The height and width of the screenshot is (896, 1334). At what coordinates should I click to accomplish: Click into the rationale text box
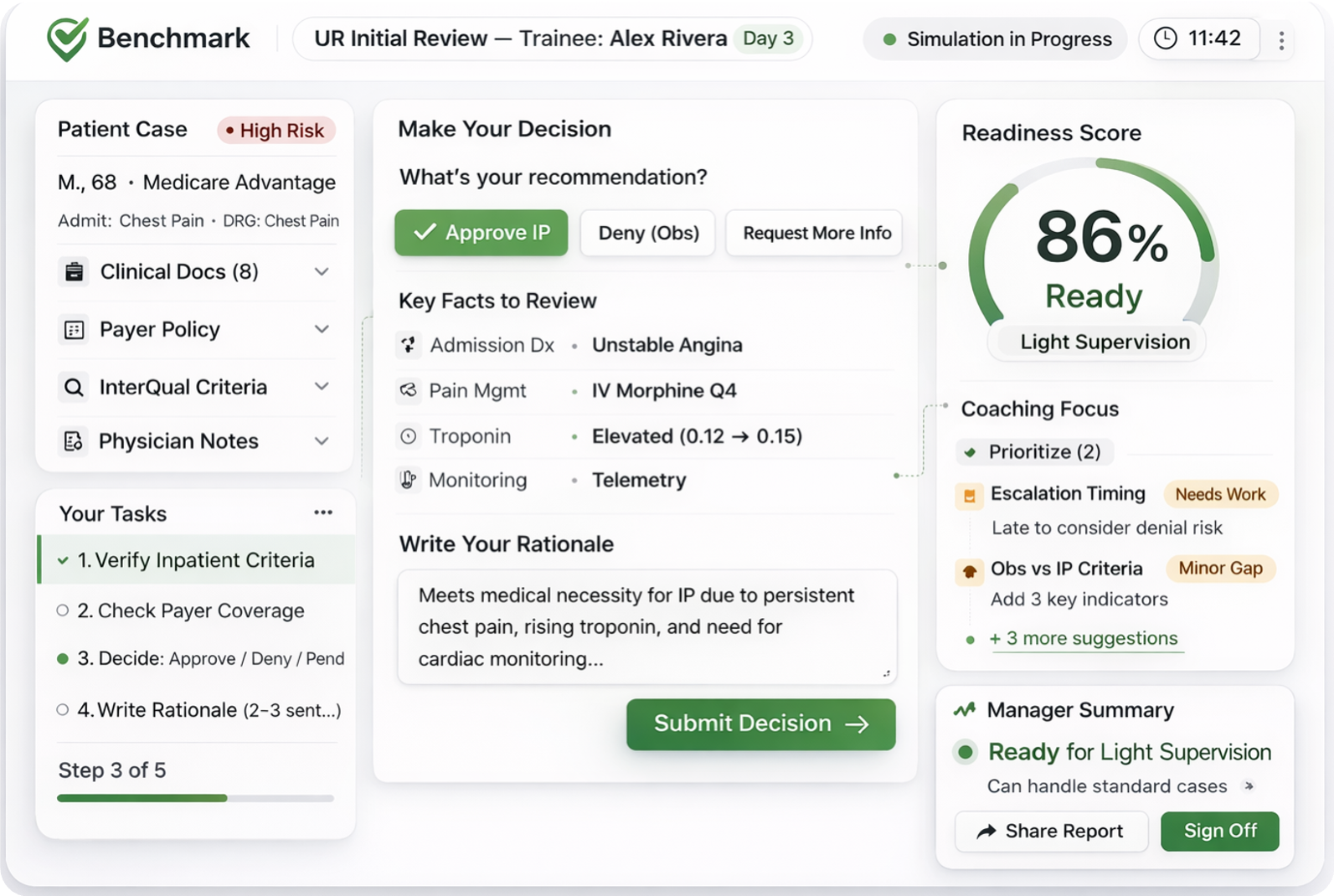click(x=646, y=627)
